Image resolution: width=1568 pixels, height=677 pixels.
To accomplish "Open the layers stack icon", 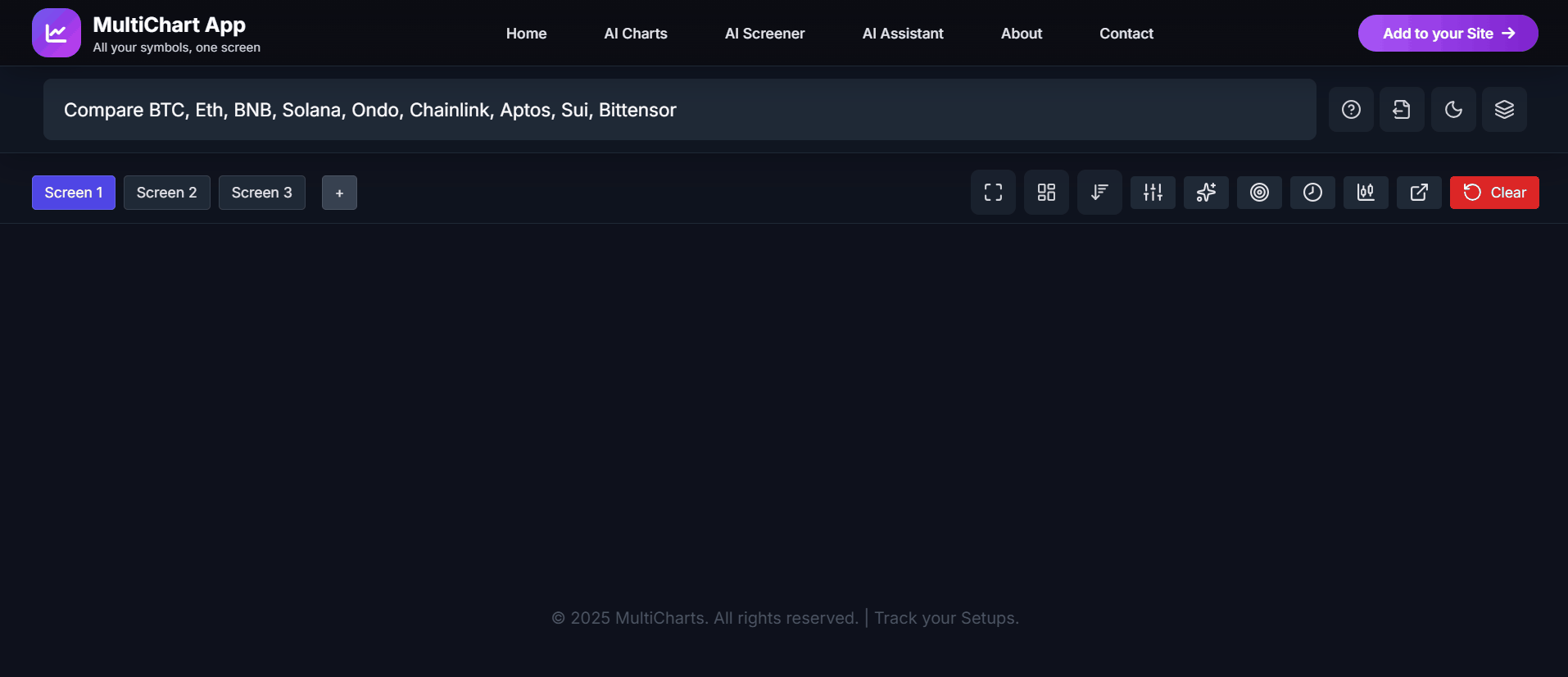I will pyautogui.click(x=1504, y=110).
